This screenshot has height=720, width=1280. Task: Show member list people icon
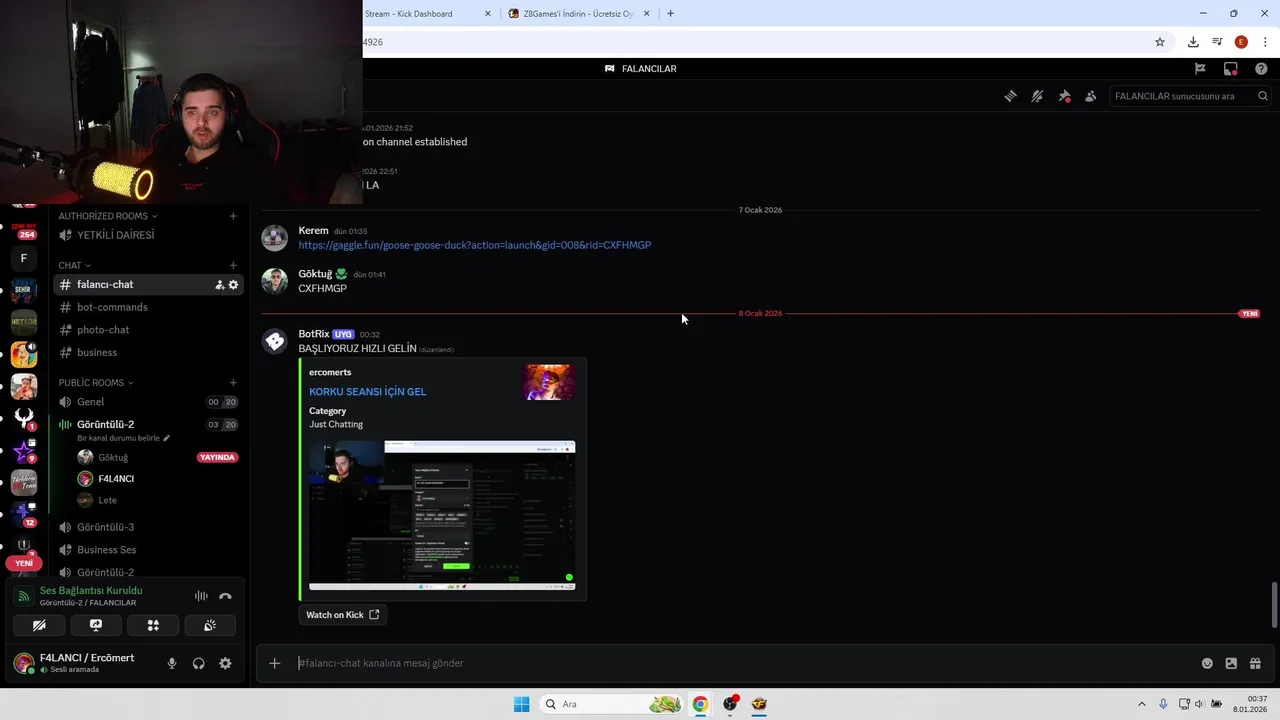pos(1091,96)
